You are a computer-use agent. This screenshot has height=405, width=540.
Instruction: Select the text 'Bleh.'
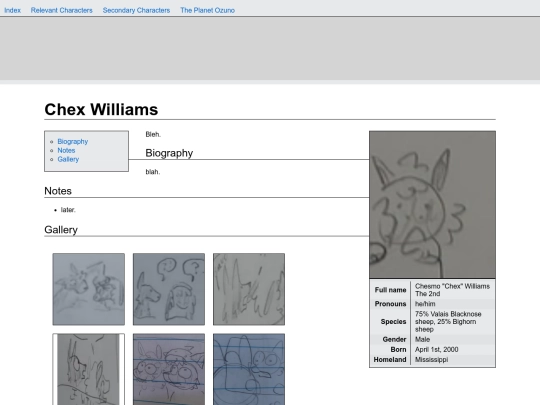(153, 134)
